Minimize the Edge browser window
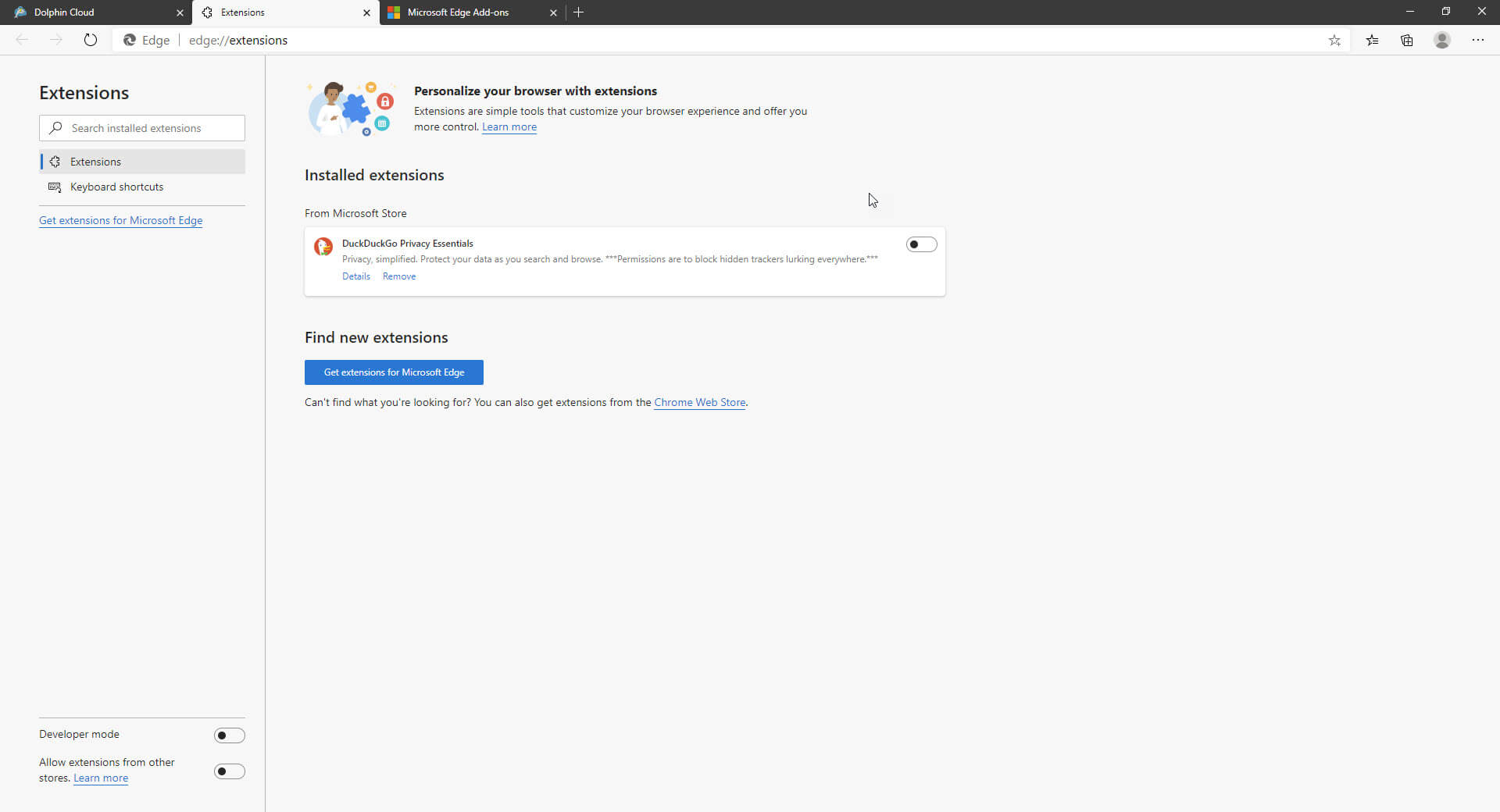Image resolution: width=1500 pixels, height=812 pixels. (x=1410, y=12)
